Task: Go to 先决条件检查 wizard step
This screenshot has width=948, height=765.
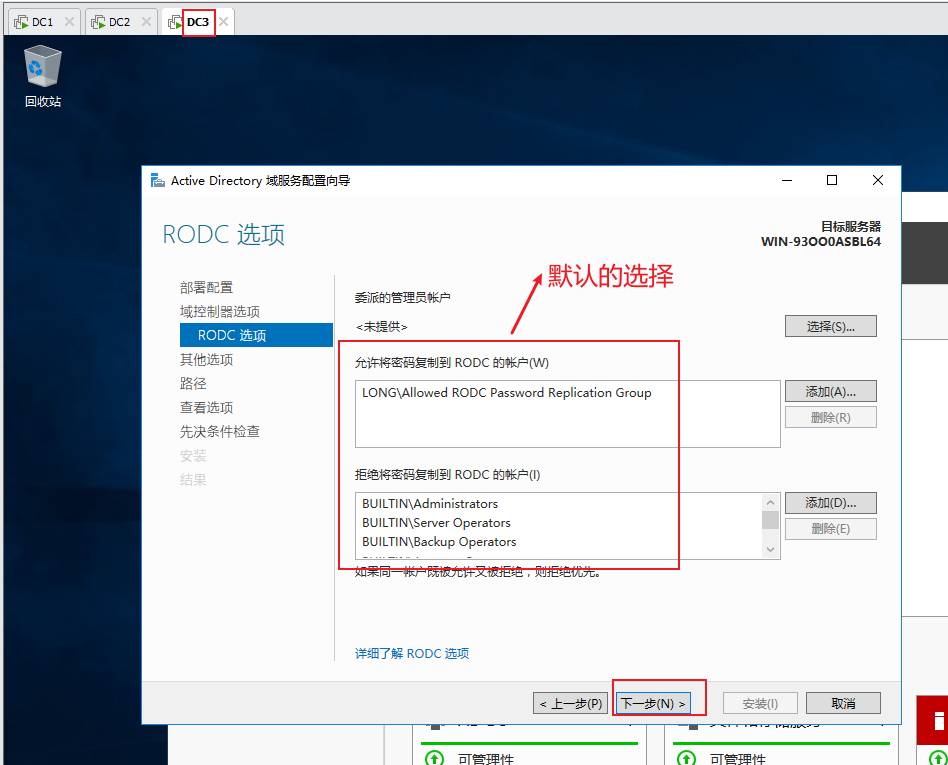Action: click(x=219, y=431)
